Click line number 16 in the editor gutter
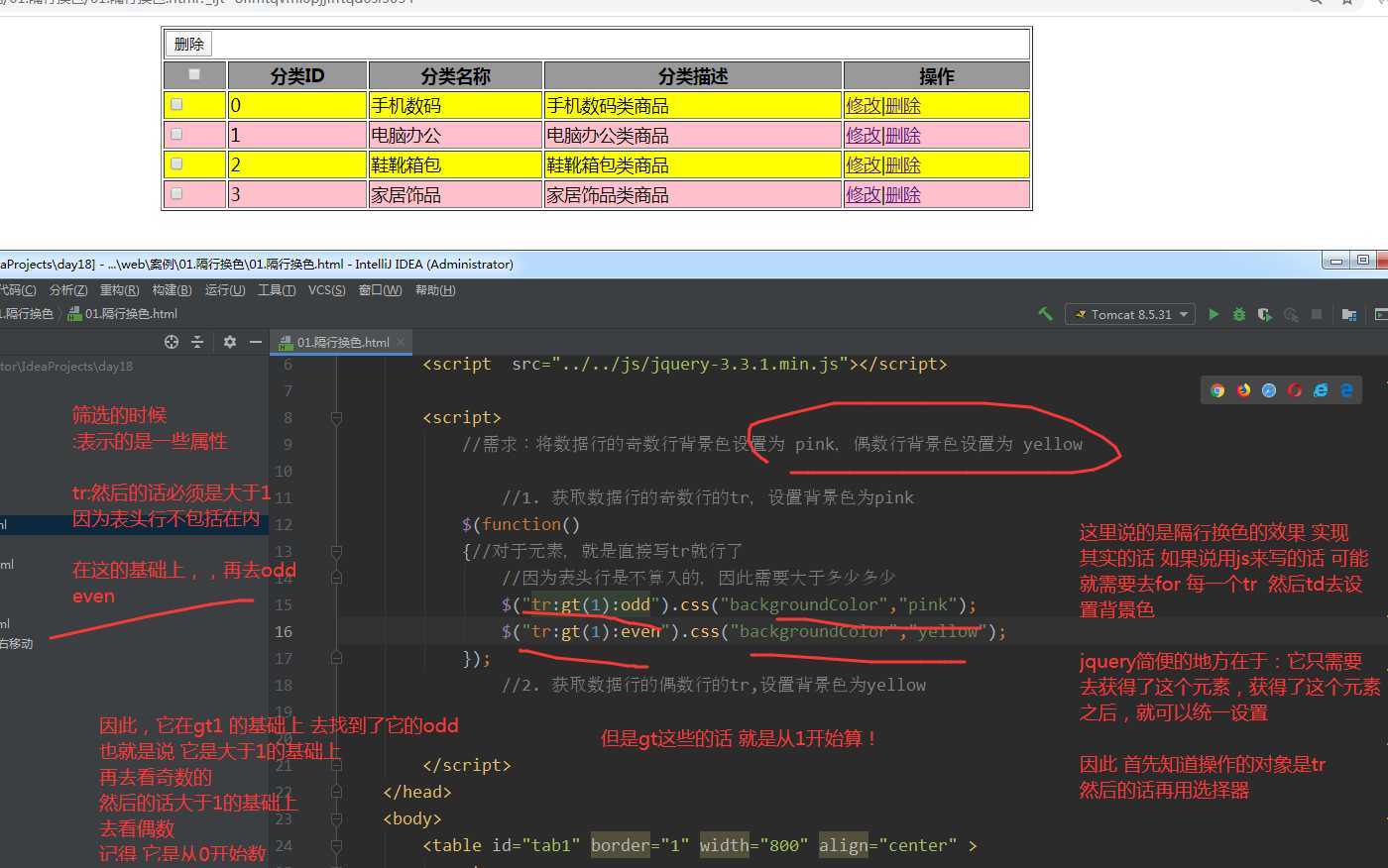This screenshot has height=868, width=1388. 284,631
